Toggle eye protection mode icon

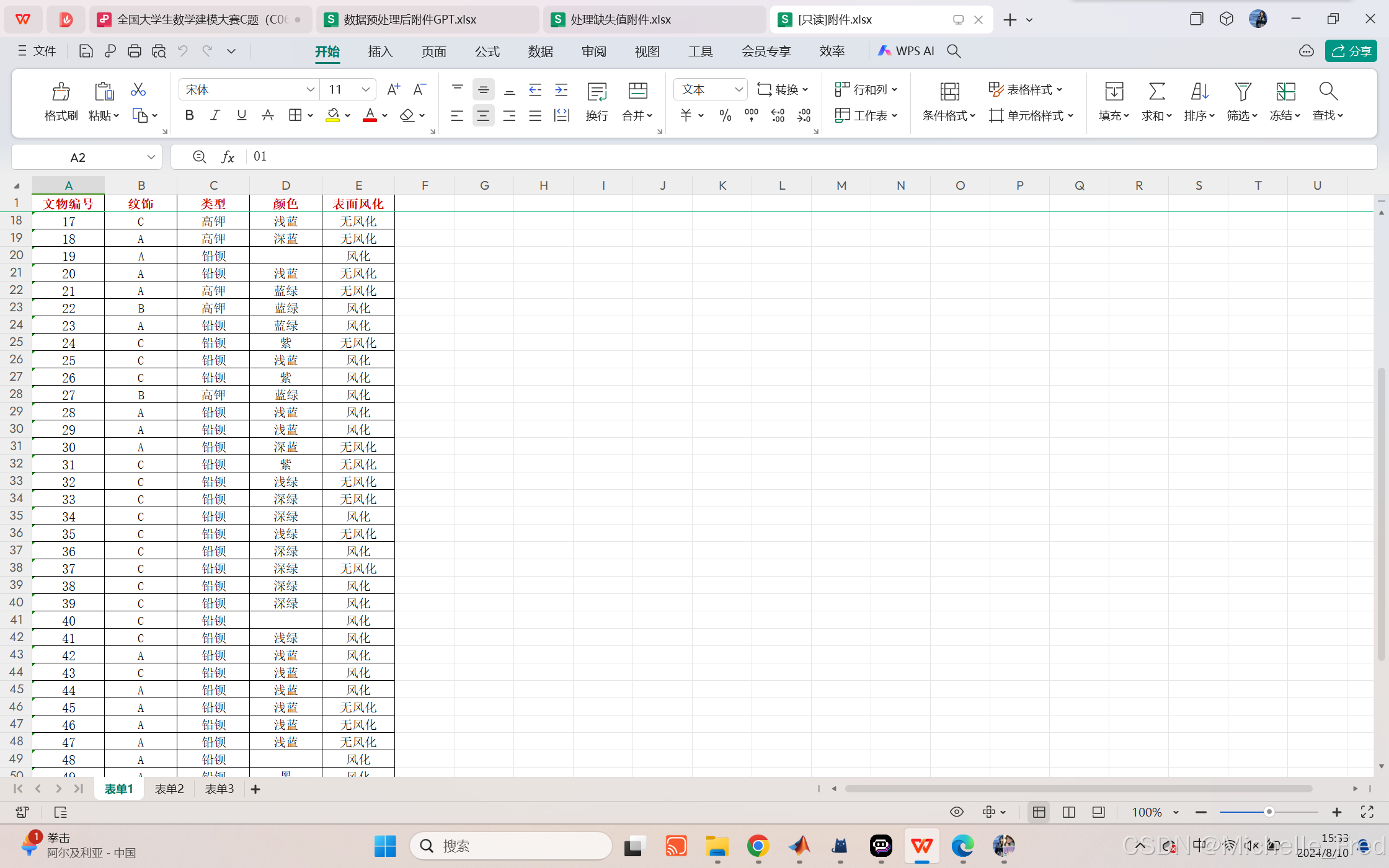(957, 812)
